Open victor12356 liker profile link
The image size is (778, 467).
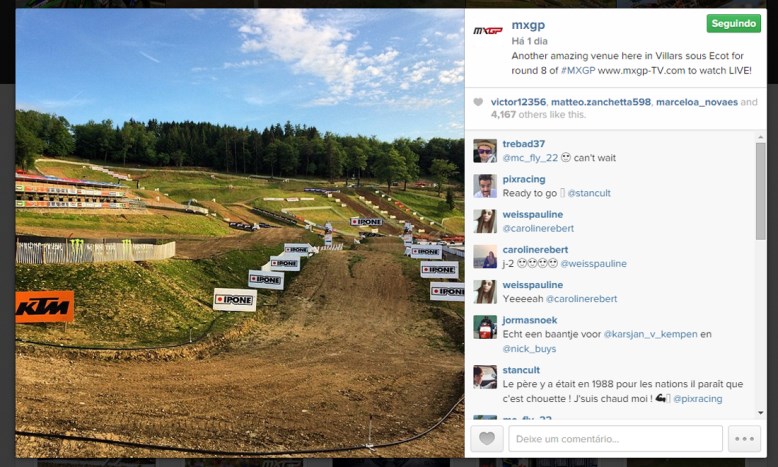pyautogui.click(x=518, y=102)
